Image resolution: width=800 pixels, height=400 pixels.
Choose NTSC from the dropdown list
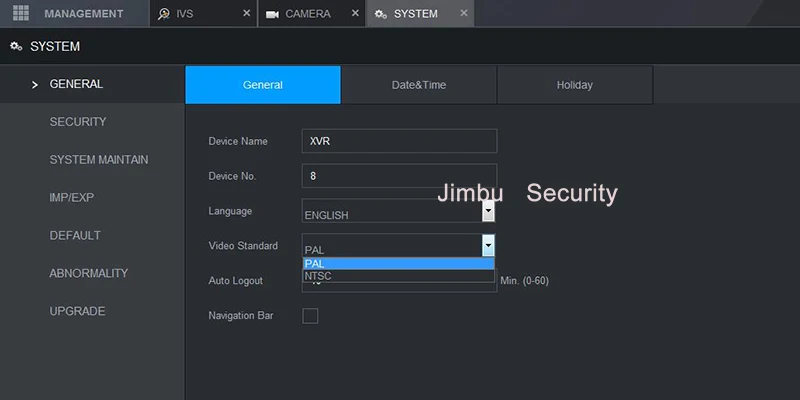pos(398,276)
